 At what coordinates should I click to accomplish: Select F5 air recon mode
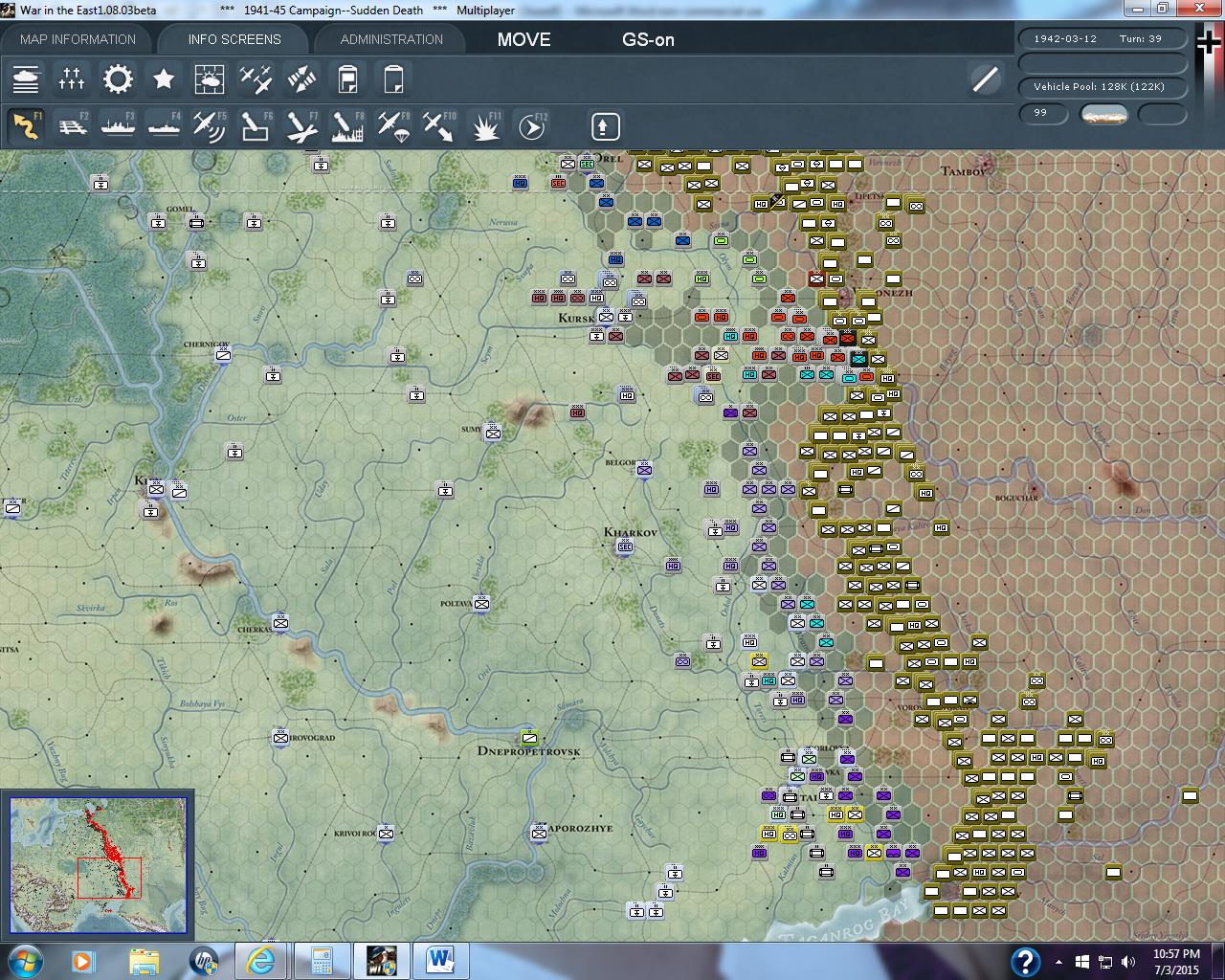tap(210, 125)
